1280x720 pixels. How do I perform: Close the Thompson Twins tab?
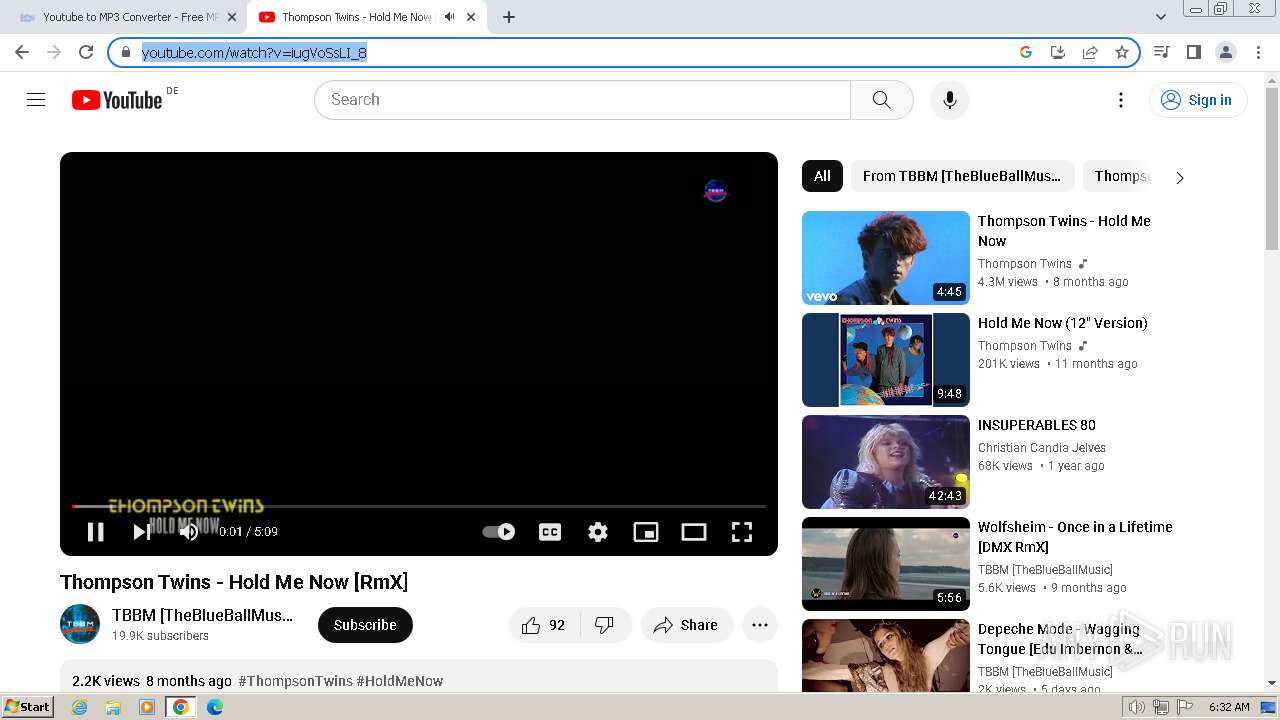(x=471, y=17)
